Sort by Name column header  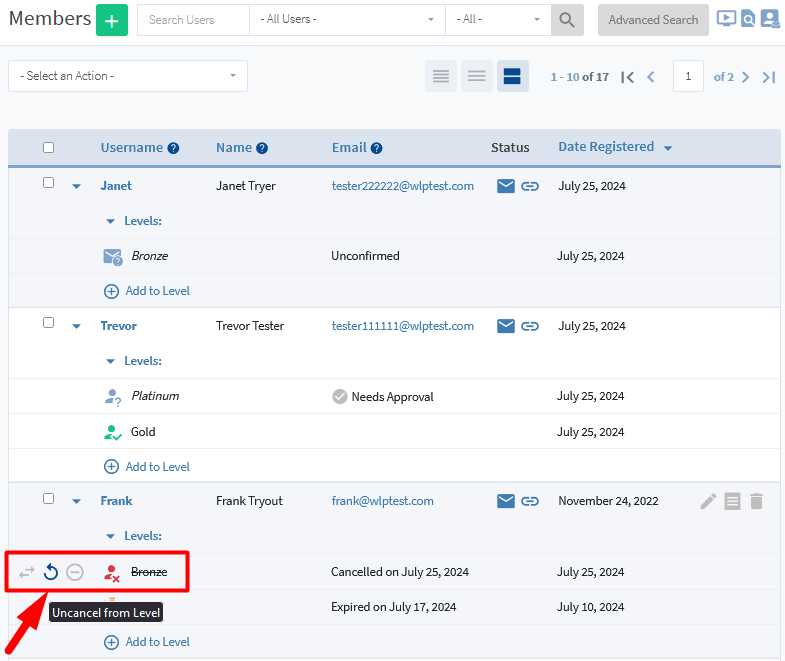click(x=234, y=148)
